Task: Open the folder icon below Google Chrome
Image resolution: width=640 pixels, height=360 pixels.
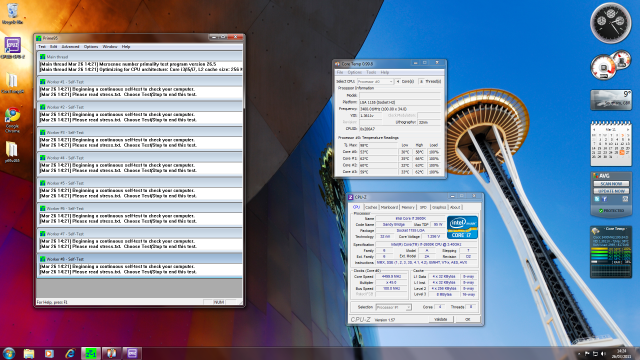Action: [12, 151]
